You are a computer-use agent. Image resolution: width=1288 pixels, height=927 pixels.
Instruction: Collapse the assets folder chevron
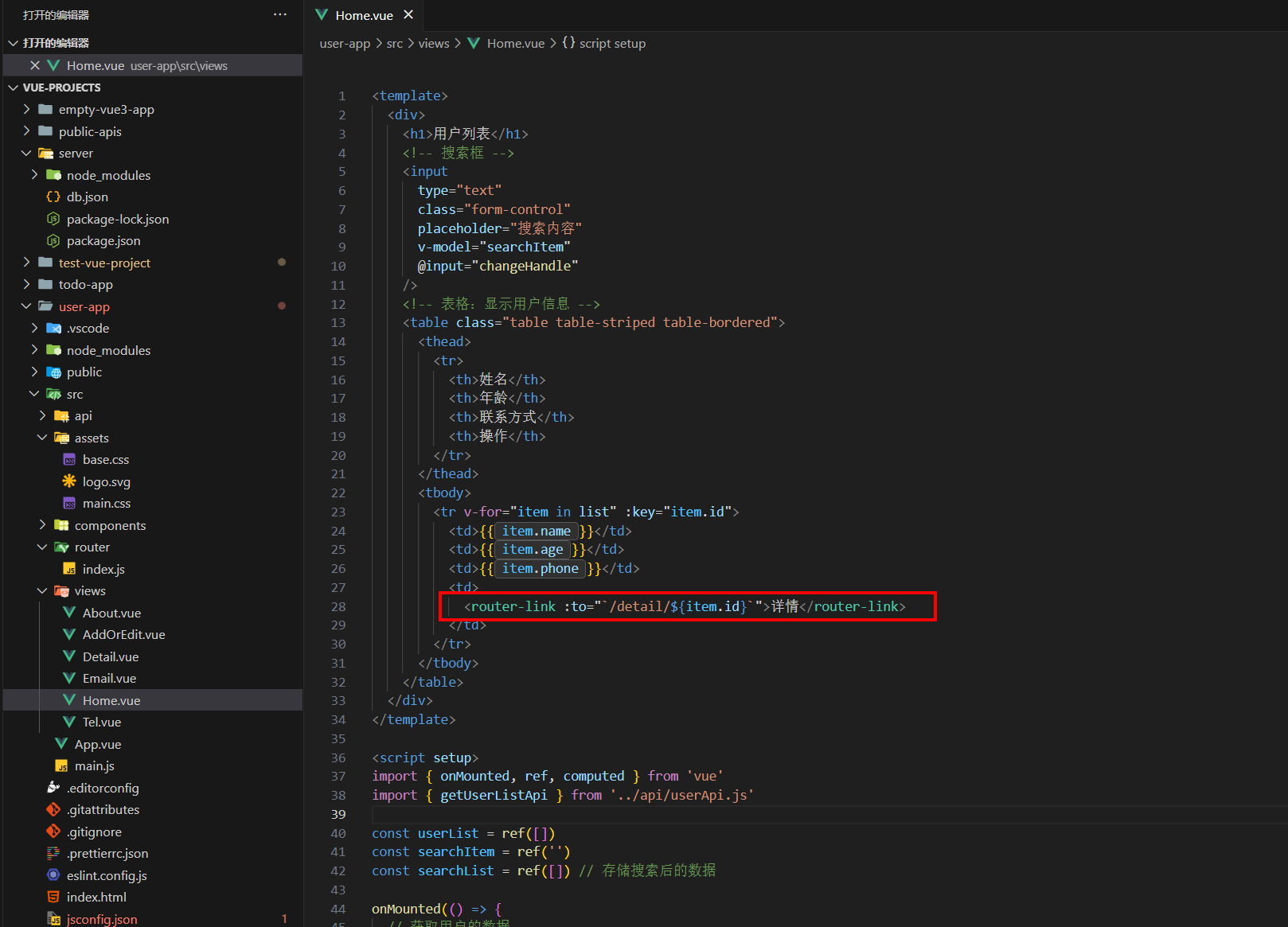(42, 438)
